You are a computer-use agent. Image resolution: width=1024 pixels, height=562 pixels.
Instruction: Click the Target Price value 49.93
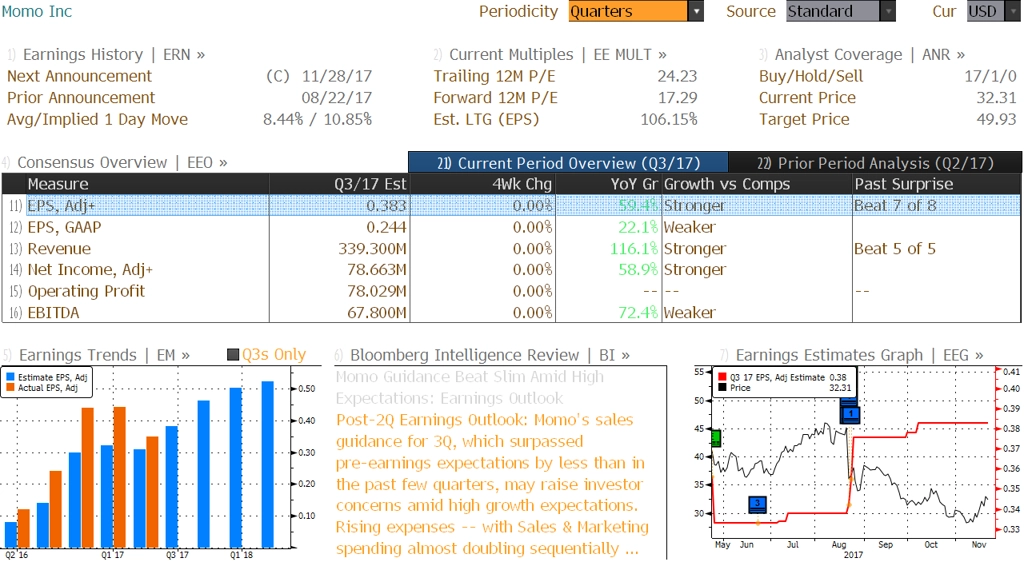997,119
